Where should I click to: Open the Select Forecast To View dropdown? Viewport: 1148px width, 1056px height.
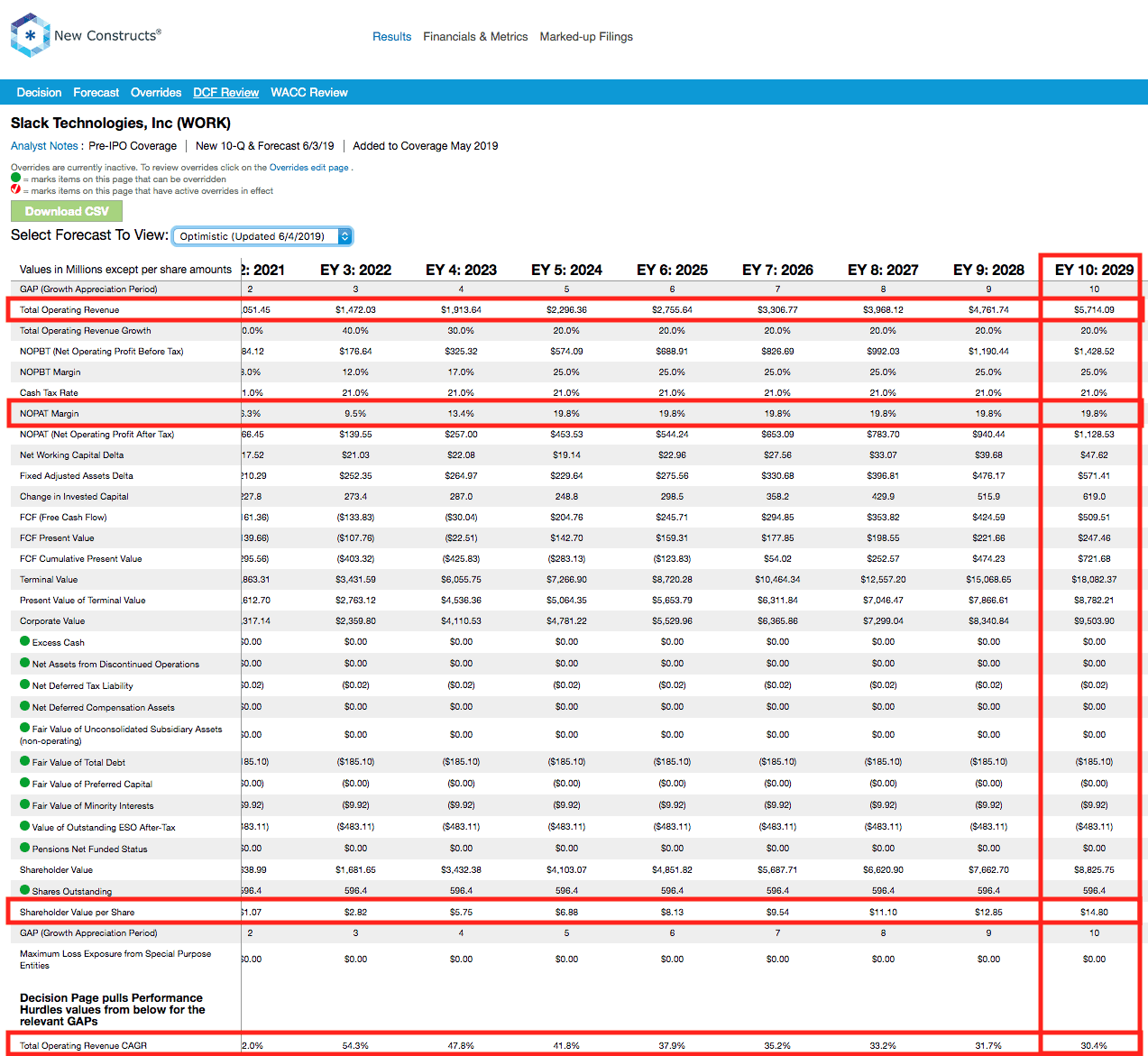point(262,236)
